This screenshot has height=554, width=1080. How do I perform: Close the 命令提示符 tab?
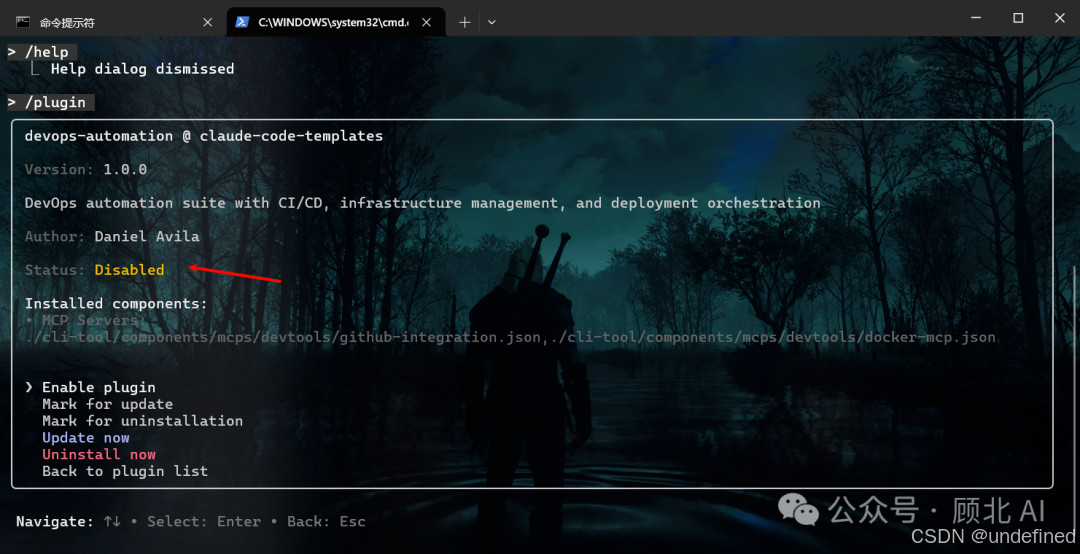tap(207, 22)
